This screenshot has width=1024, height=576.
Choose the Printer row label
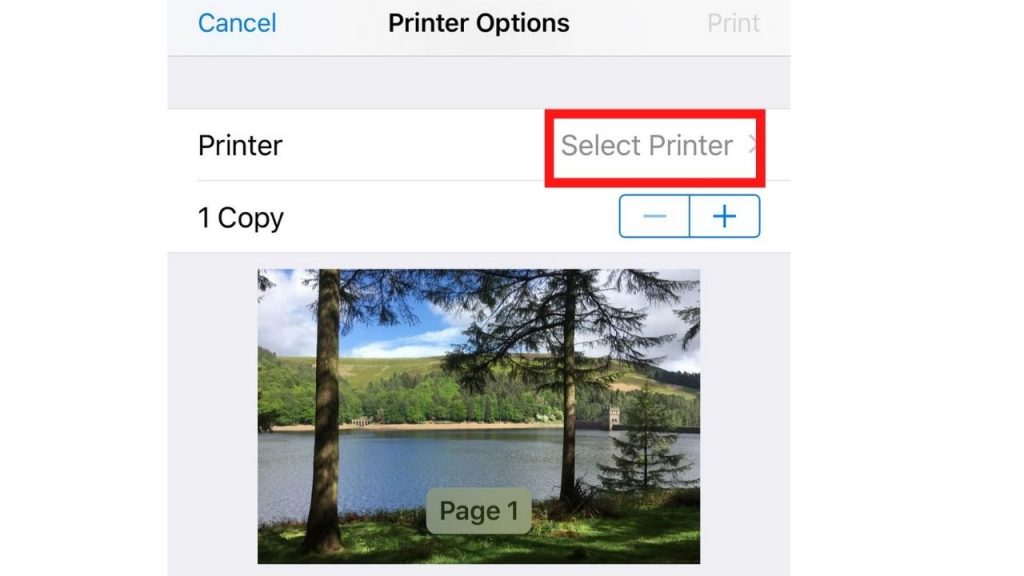(240, 145)
